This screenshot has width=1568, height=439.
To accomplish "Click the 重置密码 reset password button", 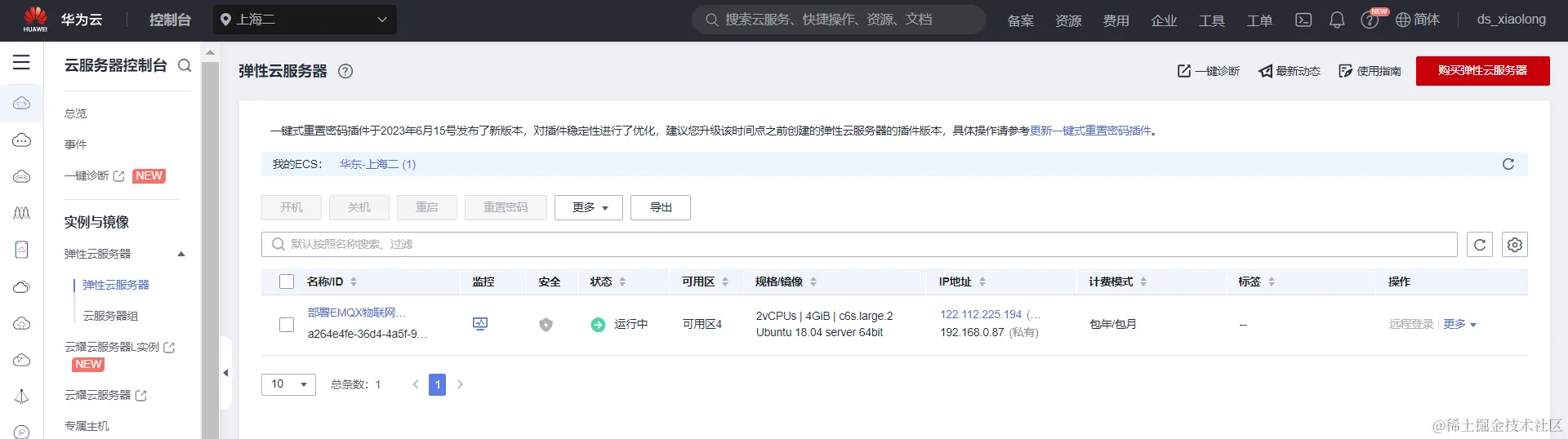I will pyautogui.click(x=506, y=207).
